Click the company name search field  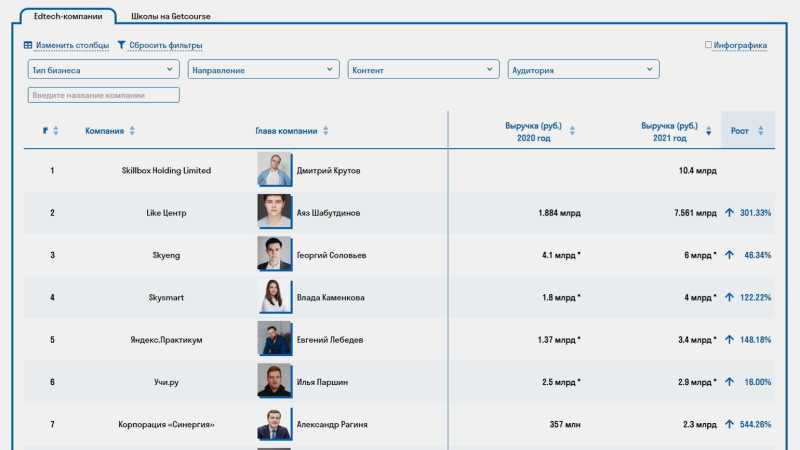pos(104,95)
